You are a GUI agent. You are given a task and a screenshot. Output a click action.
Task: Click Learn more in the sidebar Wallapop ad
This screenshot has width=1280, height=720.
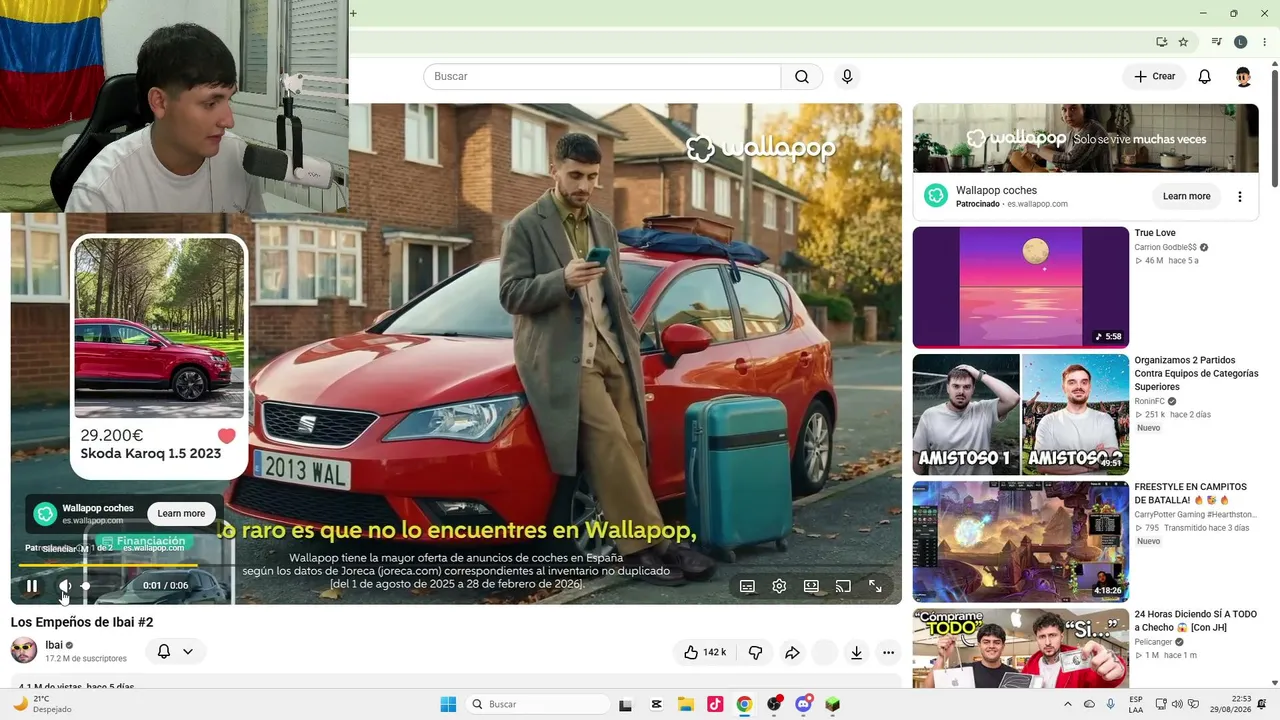click(x=1187, y=196)
